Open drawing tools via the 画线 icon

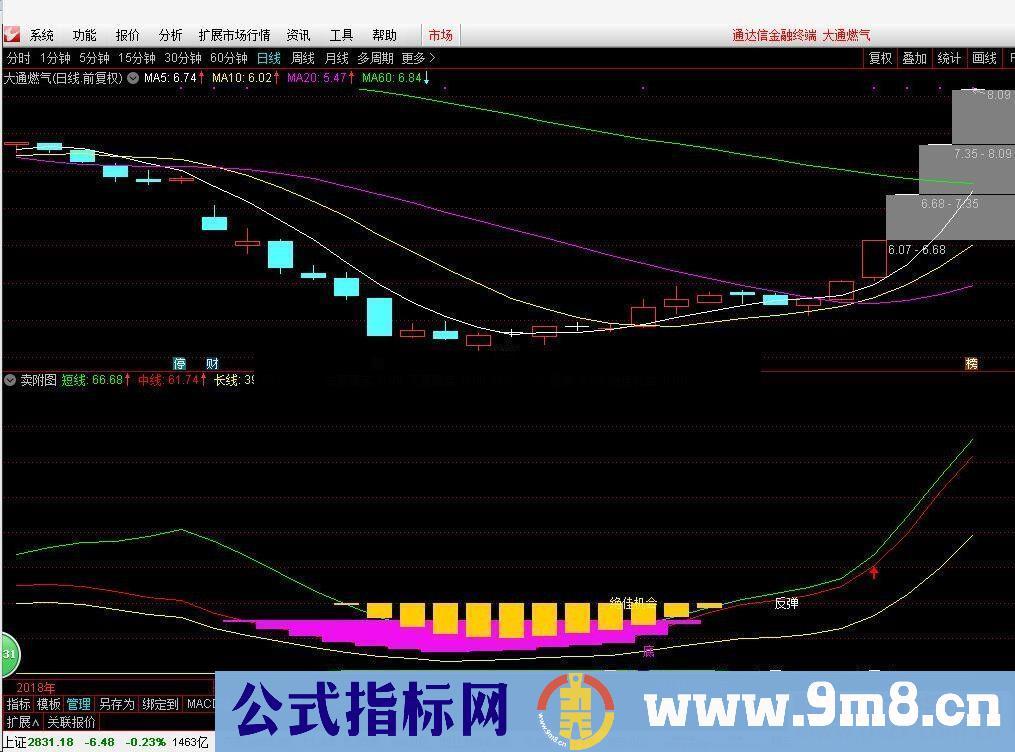pos(983,58)
